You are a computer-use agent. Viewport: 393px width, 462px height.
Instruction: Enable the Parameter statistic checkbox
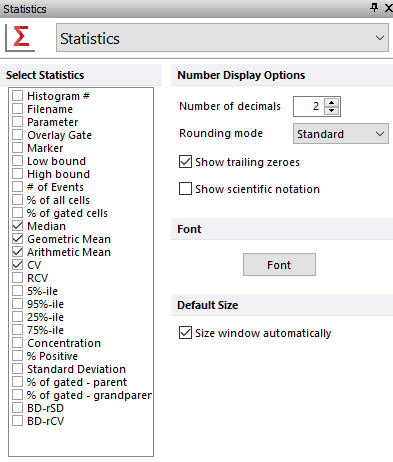(x=17, y=122)
